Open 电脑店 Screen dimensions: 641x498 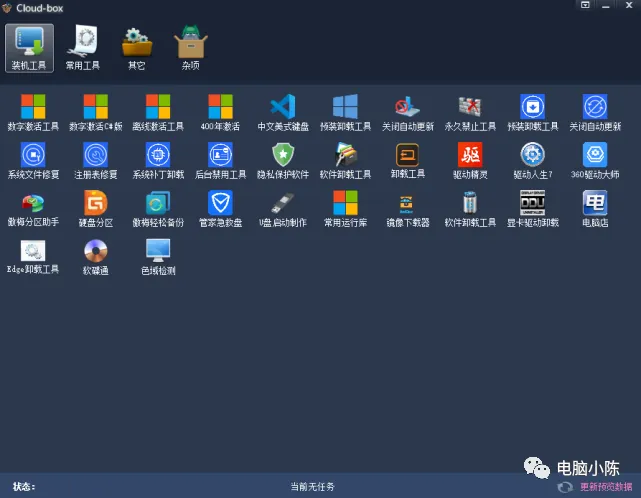[x=595, y=209]
